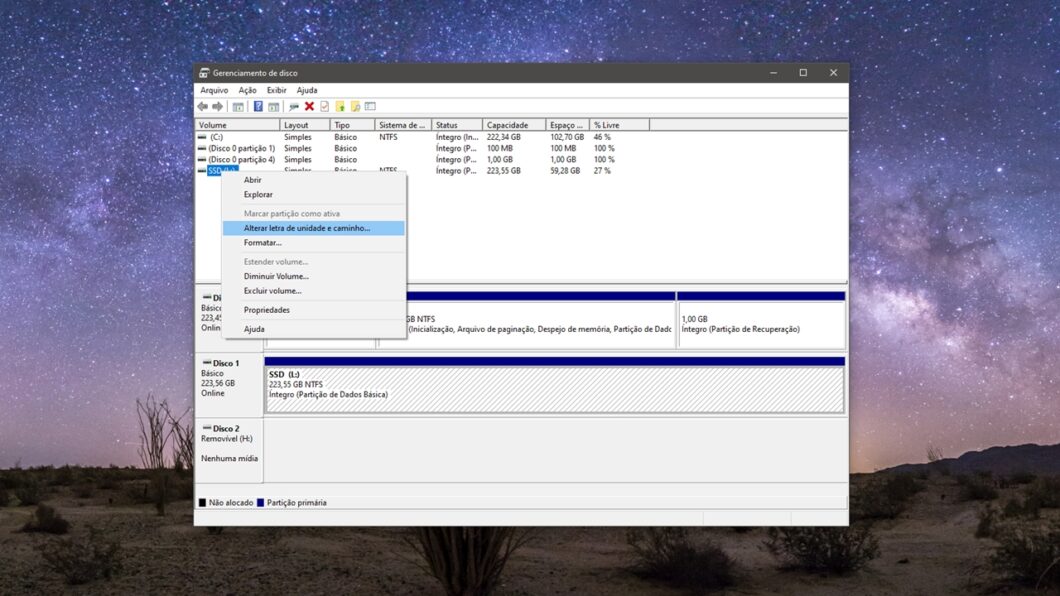Open the Arquivo menu
Image resolution: width=1060 pixels, height=596 pixels.
[214, 90]
